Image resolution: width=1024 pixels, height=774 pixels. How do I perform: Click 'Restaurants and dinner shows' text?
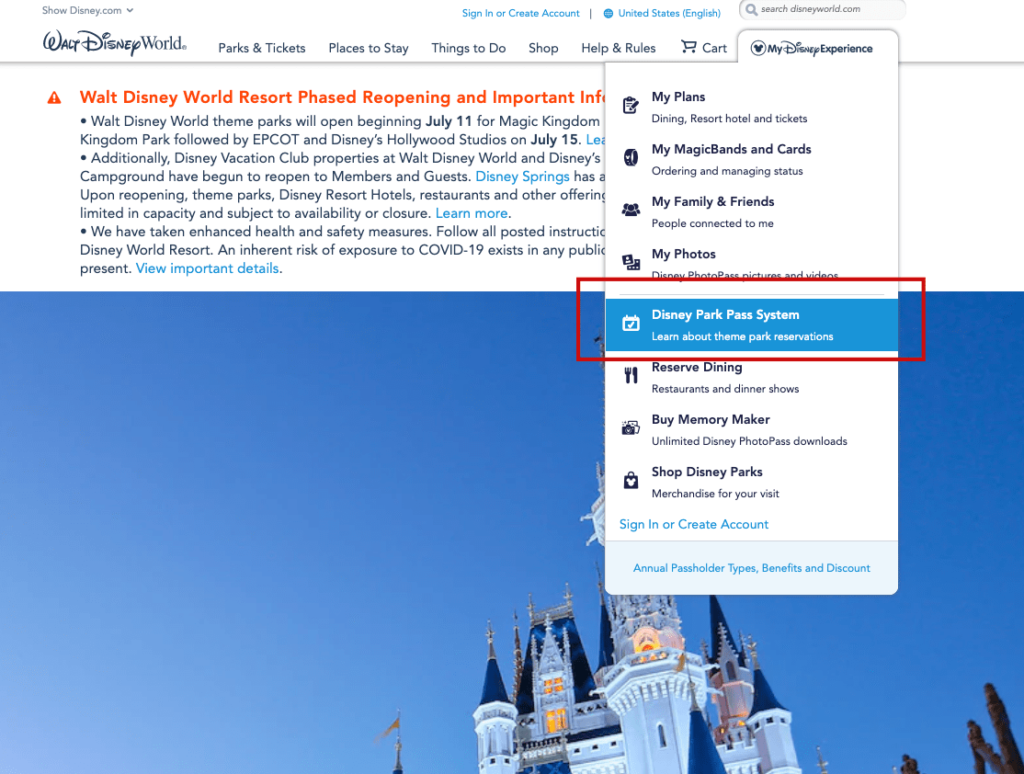coord(726,389)
